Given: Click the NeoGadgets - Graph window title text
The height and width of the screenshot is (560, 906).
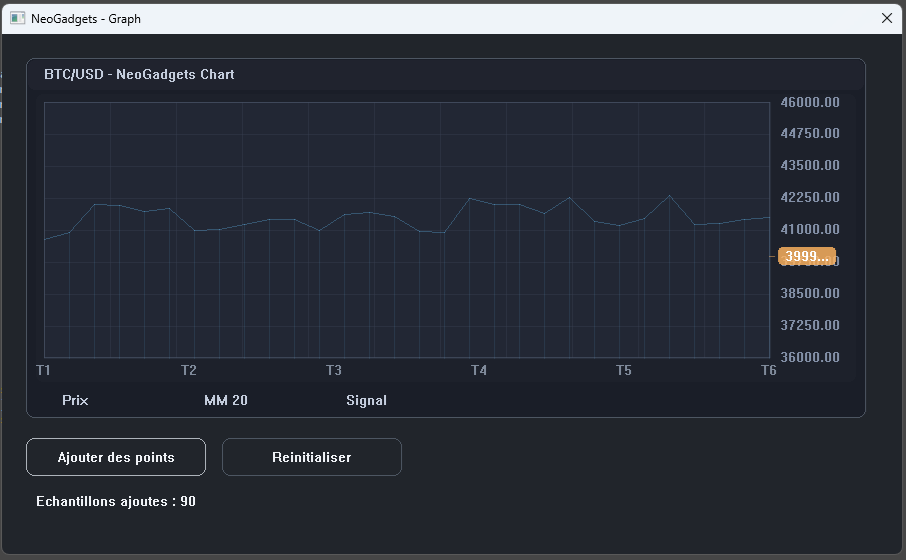Looking at the screenshot, I should [86, 18].
